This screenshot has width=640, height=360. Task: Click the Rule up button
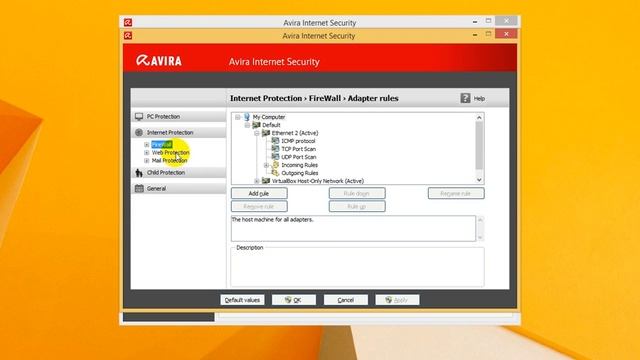click(357, 207)
